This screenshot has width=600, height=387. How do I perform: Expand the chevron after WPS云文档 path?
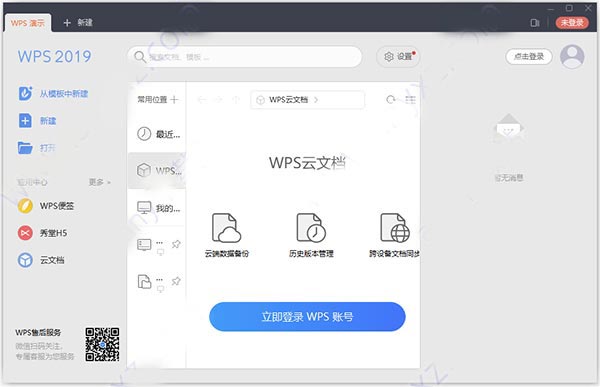316,100
